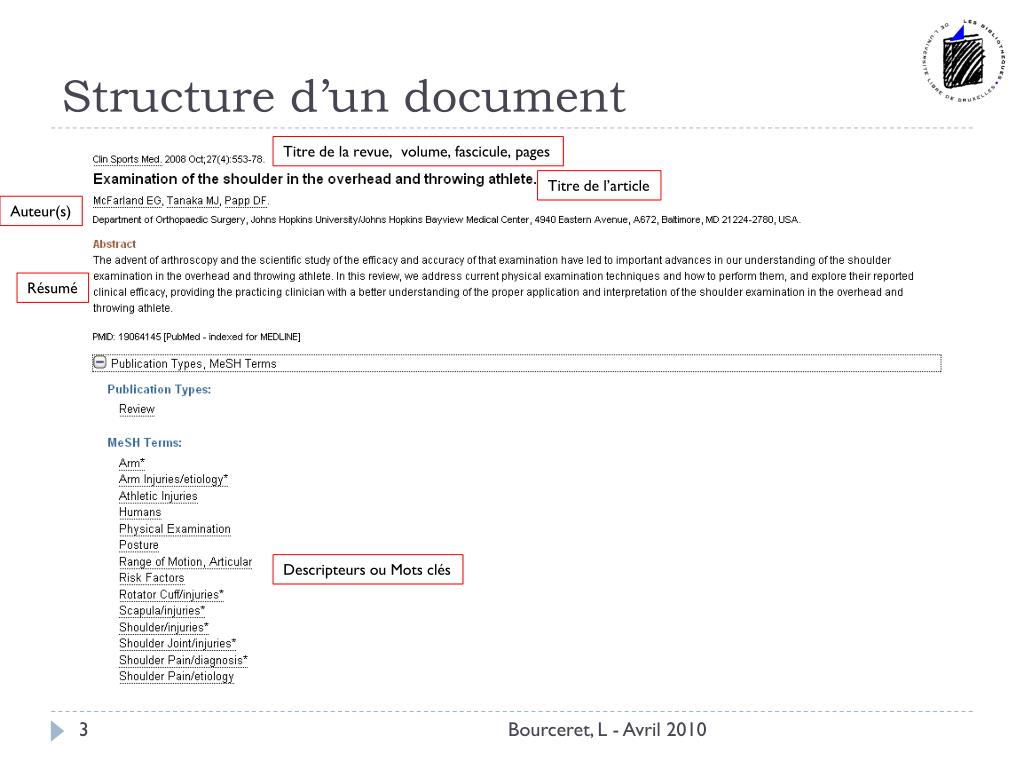Screen dimensions: 1024x768
Task: Select MeSH term Shoulder Joint/injuries*
Action: (x=178, y=643)
